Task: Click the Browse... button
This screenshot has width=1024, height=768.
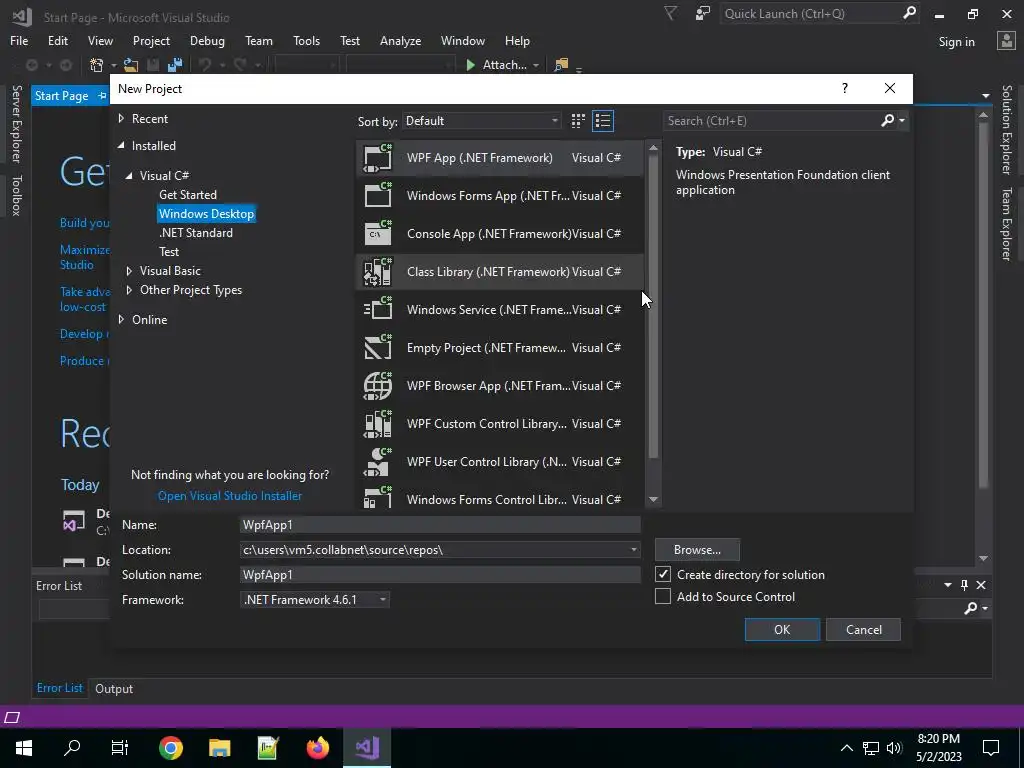Action: (x=697, y=550)
